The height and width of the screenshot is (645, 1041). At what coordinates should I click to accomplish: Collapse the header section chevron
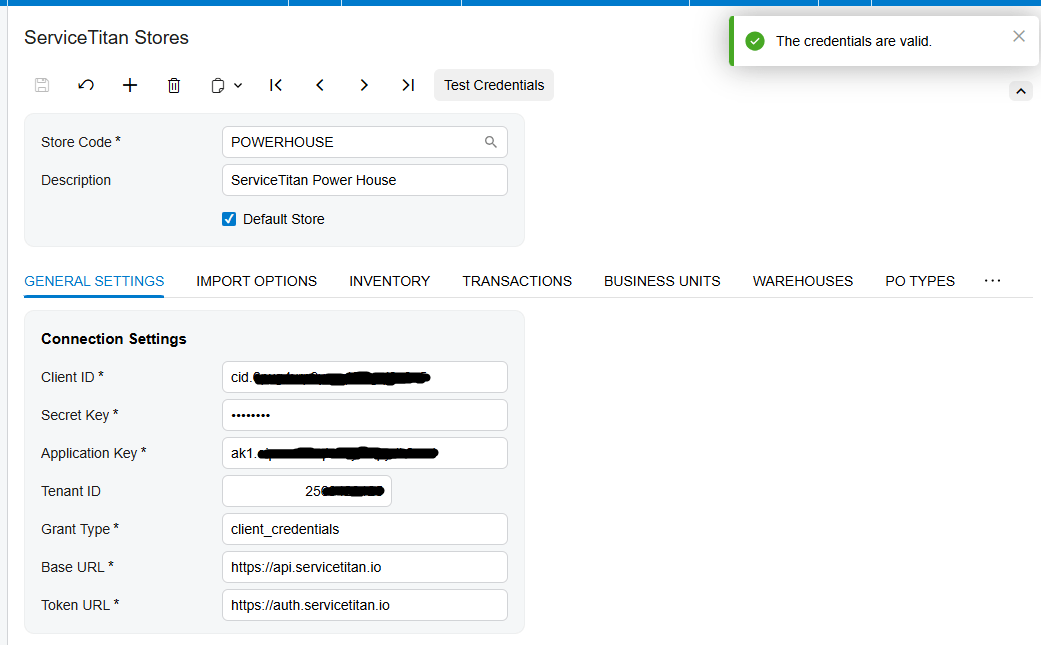1021,91
